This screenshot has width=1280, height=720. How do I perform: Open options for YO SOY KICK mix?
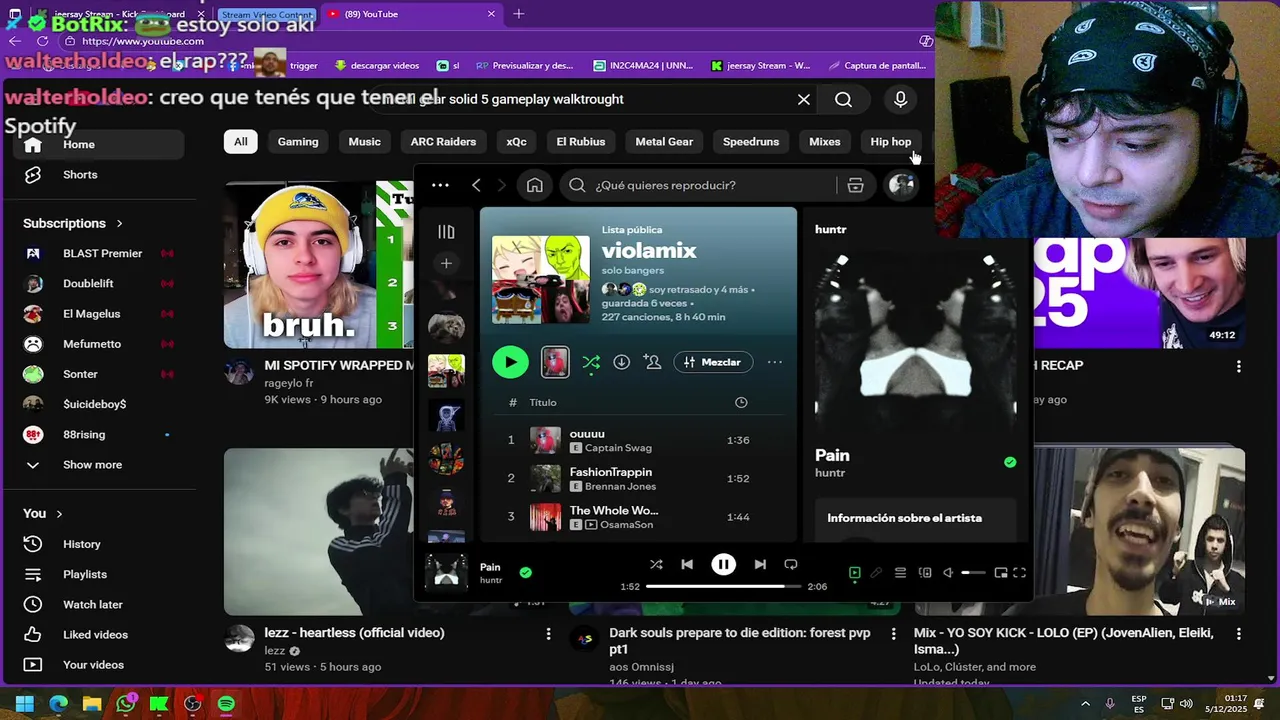tap(1239, 634)
